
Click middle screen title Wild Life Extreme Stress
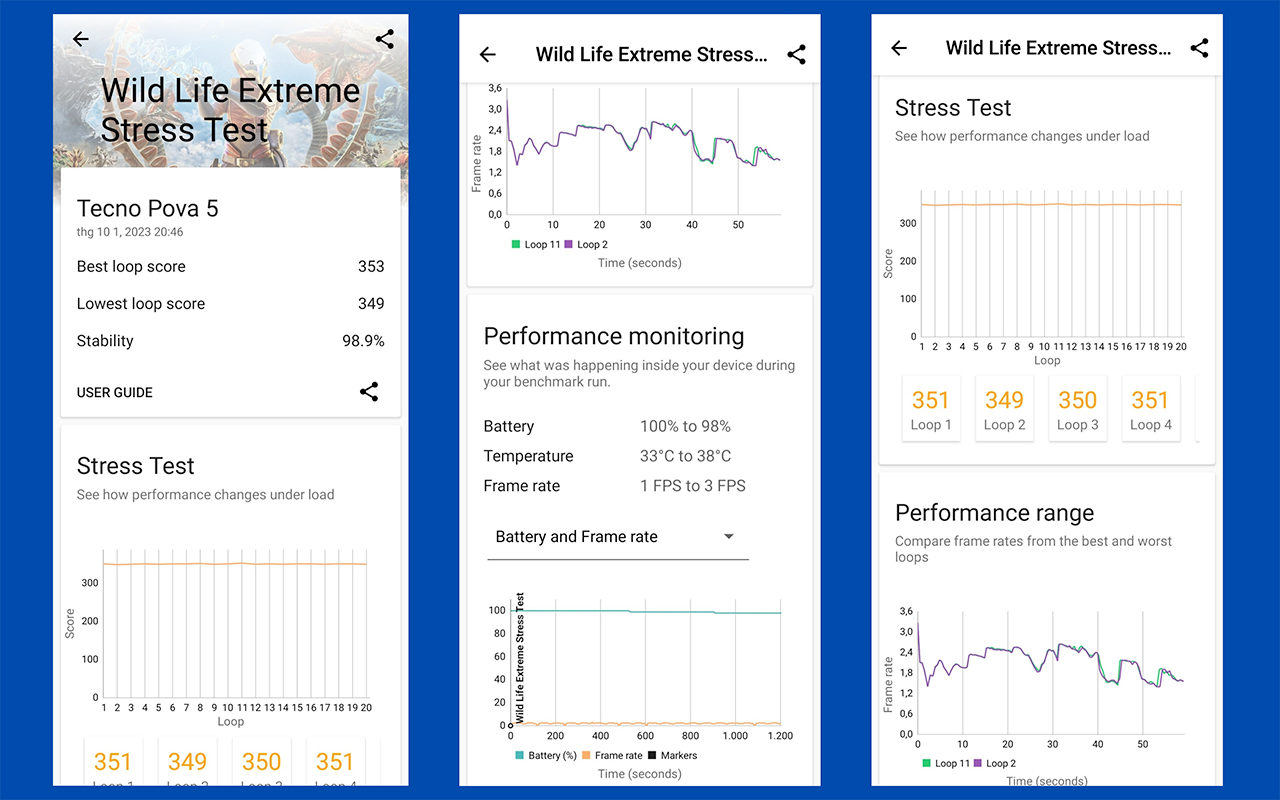652,55
